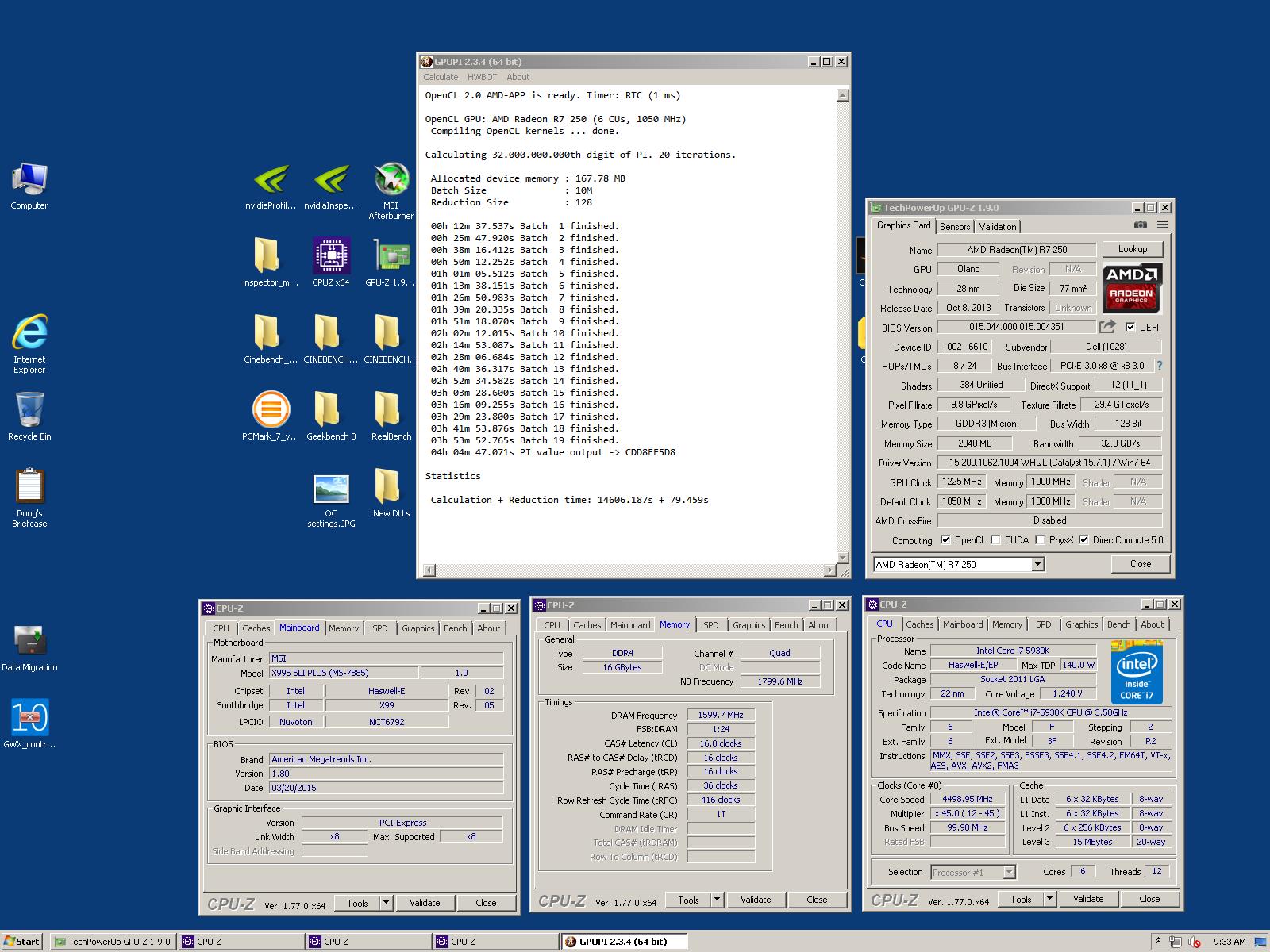The height and width of the screenshot is (952, 1270).
Task: Open the Calculate menu in GPUPI
Action: 441,77
